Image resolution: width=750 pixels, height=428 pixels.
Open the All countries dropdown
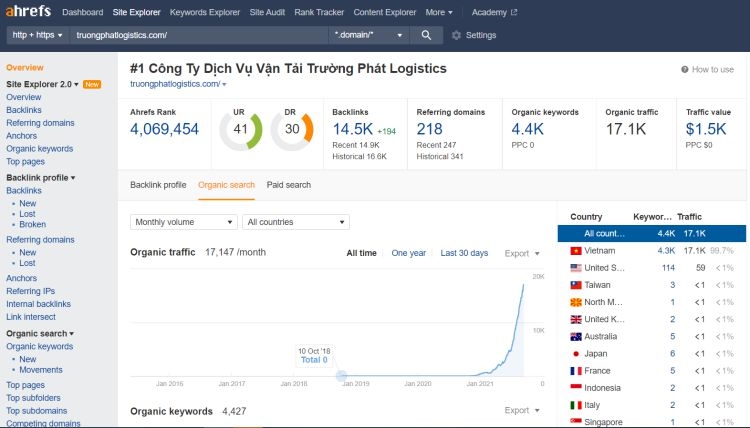(x=296, y=222)
